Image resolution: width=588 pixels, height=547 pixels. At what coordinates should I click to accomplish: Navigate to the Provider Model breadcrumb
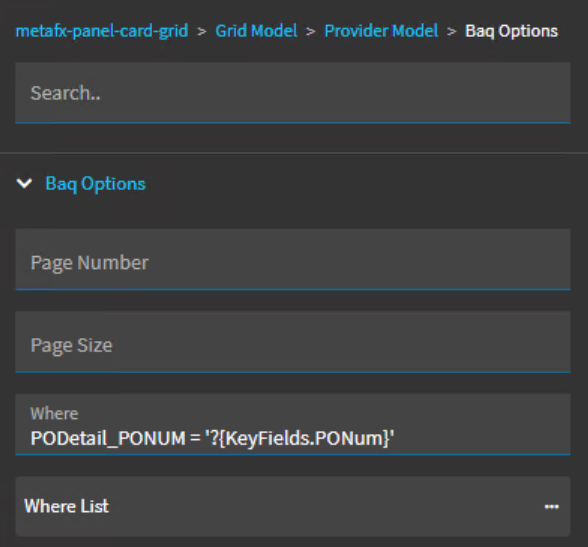click(381, 31)
